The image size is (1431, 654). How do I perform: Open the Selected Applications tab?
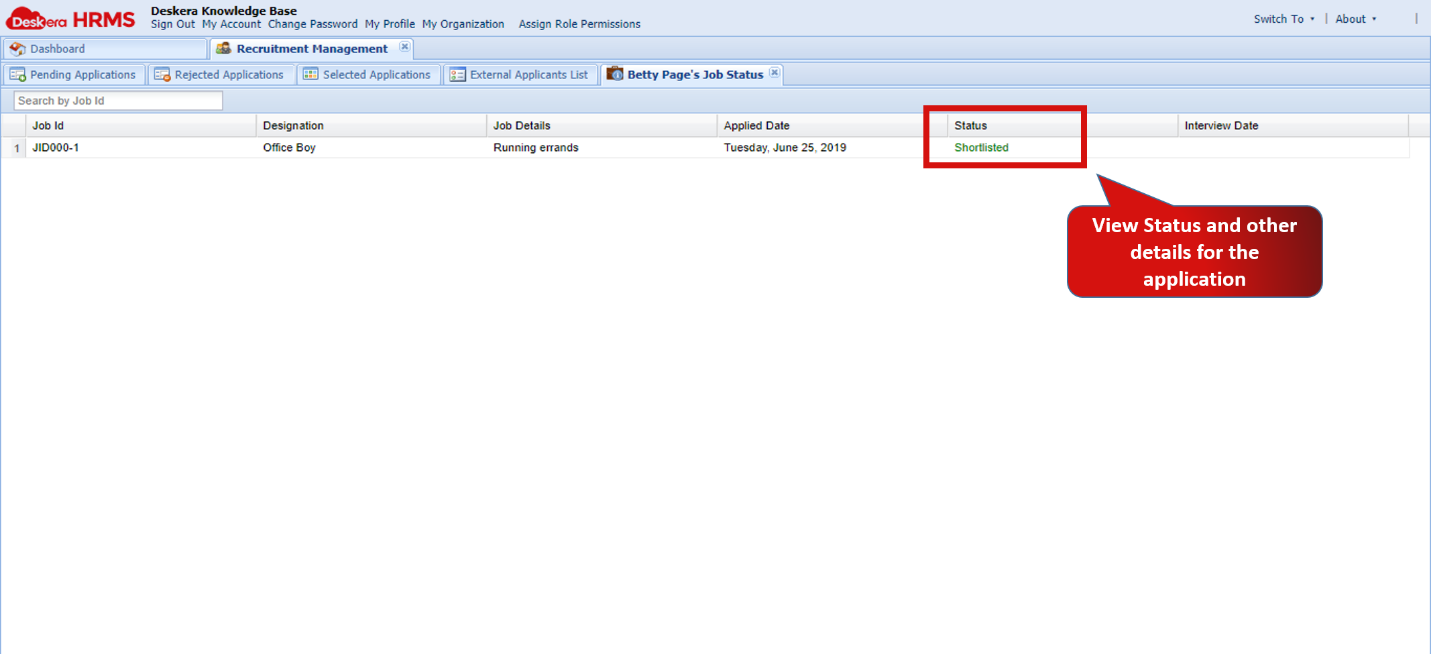coord(368,75)
